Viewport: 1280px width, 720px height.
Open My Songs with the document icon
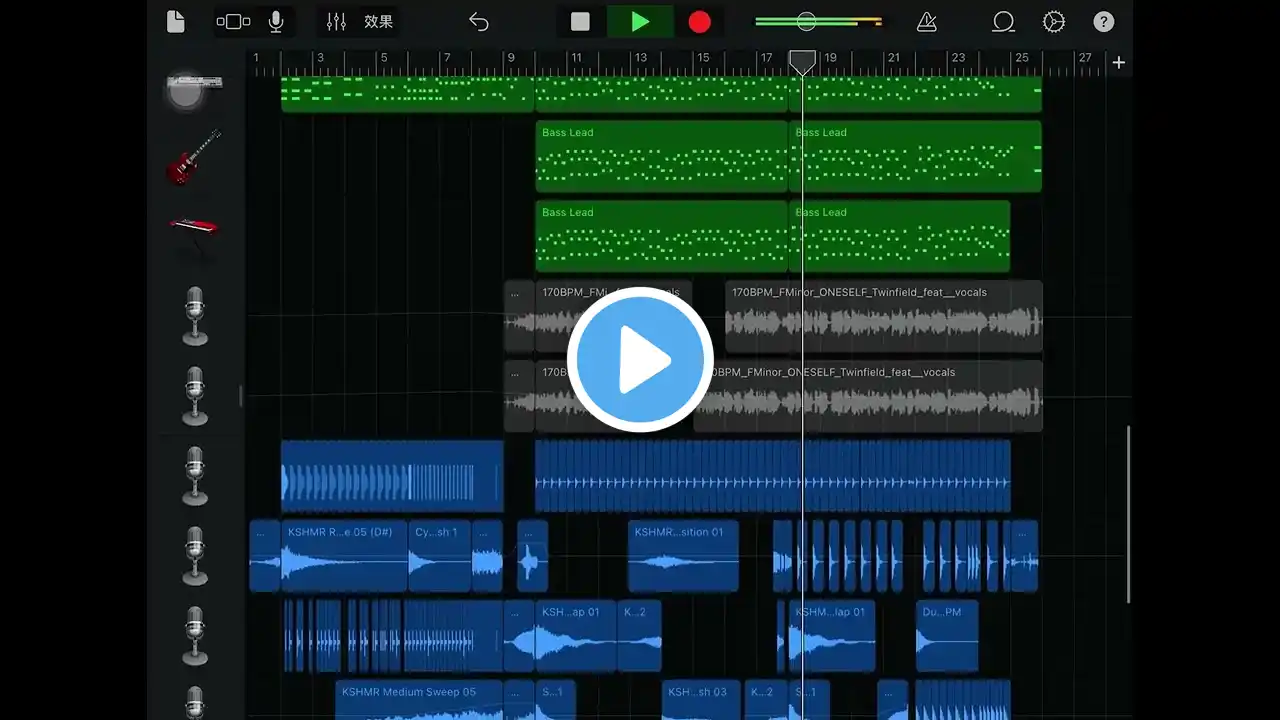[176, 21]
